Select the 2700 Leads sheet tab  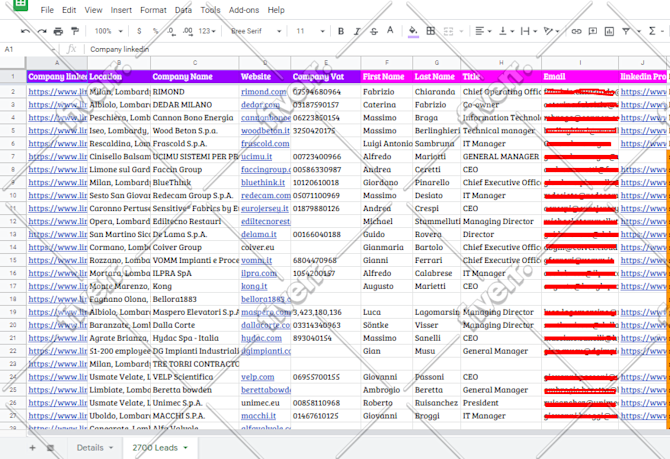159,447
